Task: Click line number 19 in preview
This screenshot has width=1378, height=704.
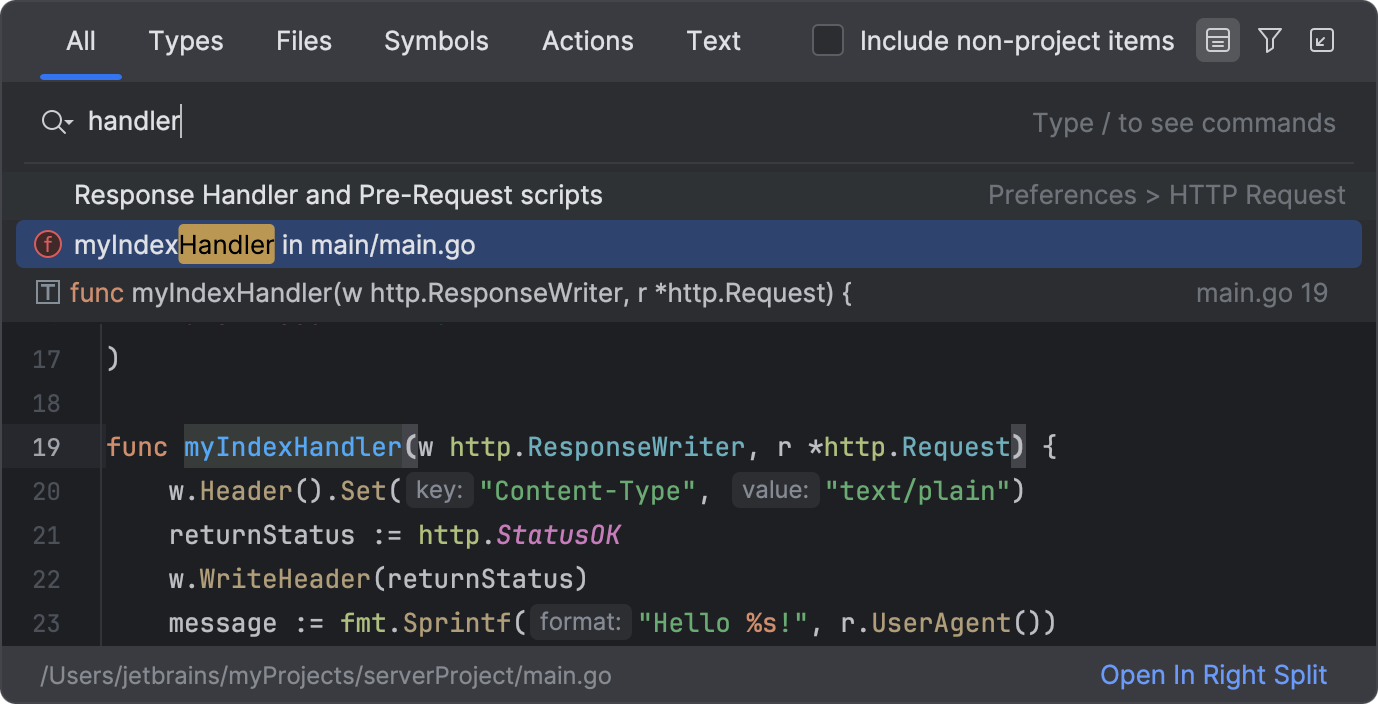Action: pyautogui.click(x=46, y=447)
